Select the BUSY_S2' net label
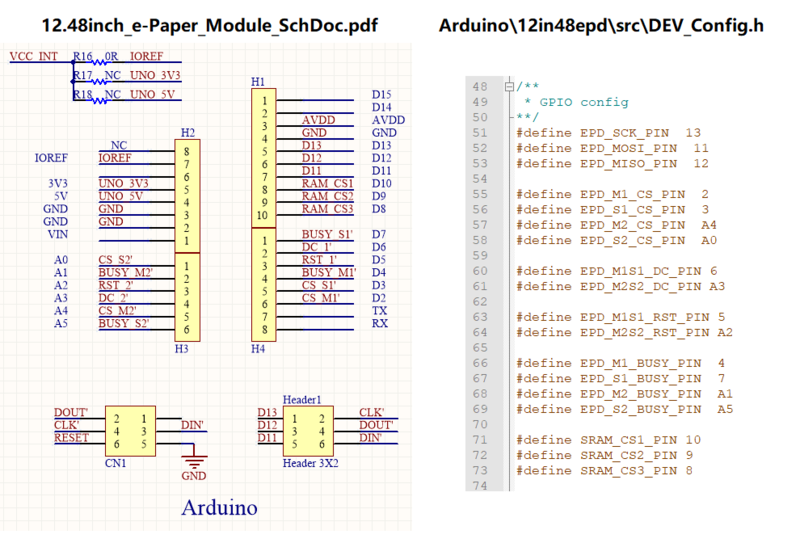 pos(124,324)
